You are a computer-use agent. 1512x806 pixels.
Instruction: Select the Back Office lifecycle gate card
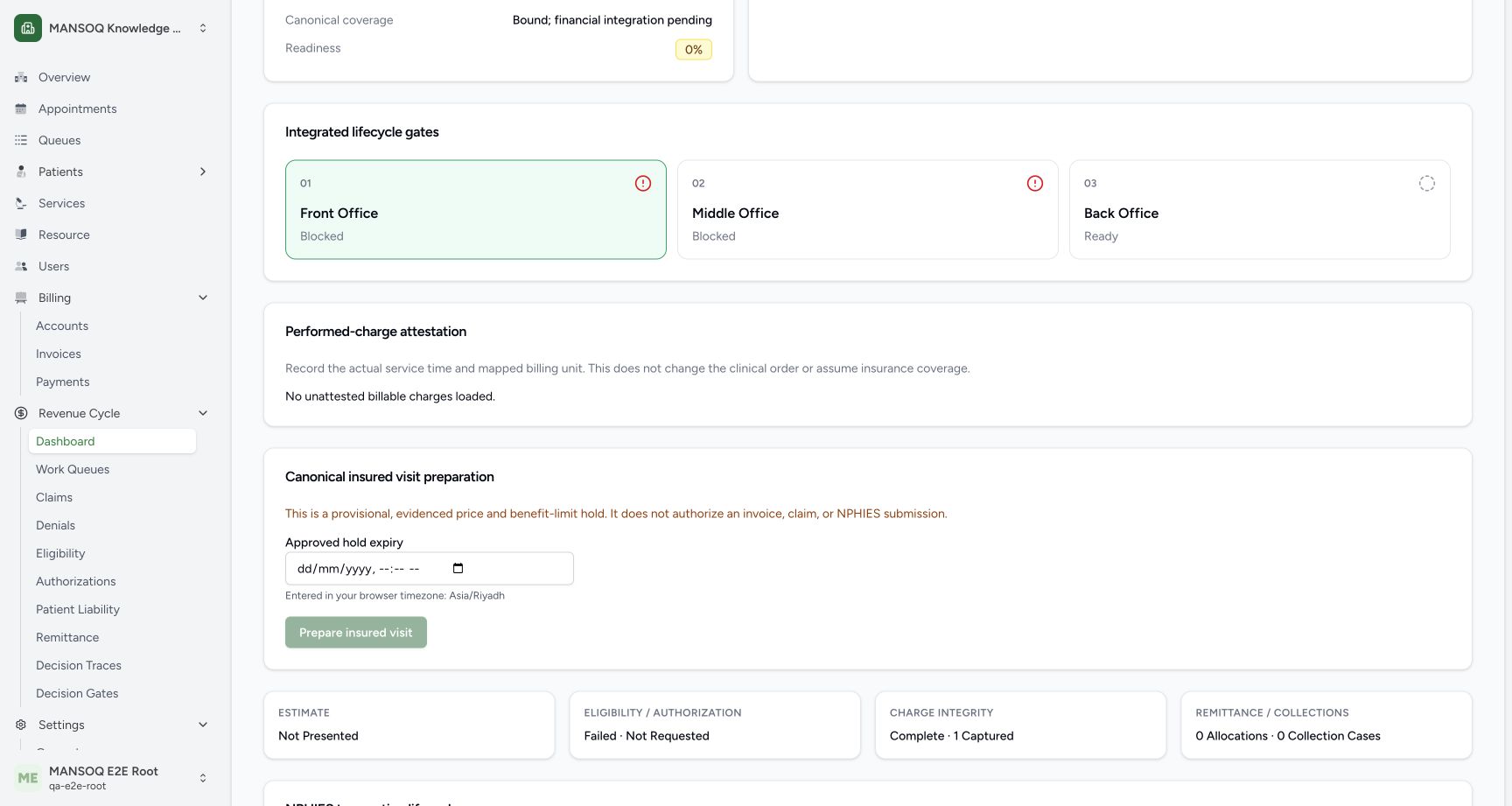coord(1260,209)
